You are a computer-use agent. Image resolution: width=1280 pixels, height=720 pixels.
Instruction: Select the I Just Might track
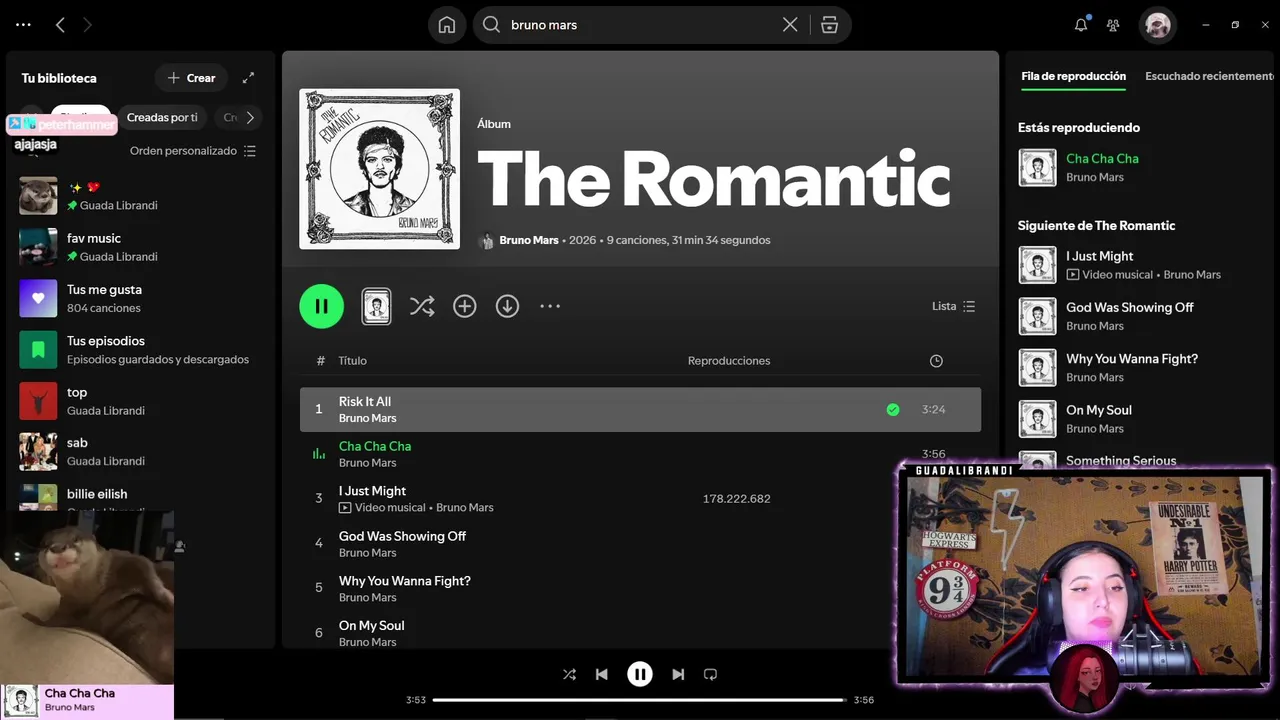coord(640,499)
